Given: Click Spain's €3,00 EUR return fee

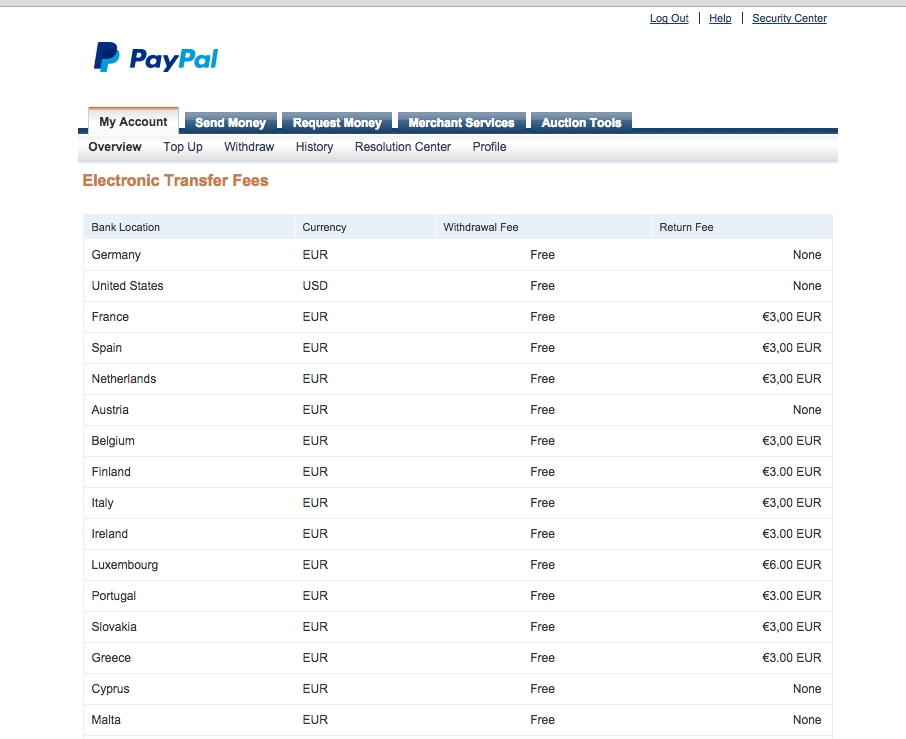Looking at the screenshot, I should coord(792,348).
